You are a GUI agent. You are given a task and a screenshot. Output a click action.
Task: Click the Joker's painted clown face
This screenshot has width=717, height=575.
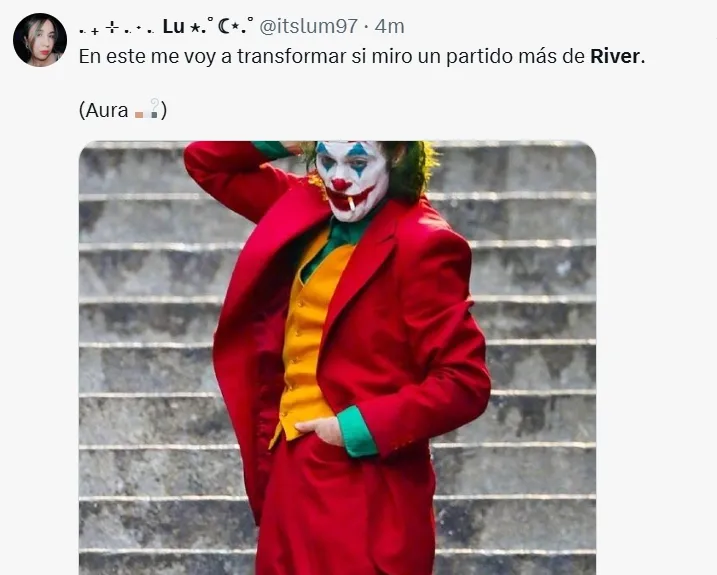coord(352,179)
